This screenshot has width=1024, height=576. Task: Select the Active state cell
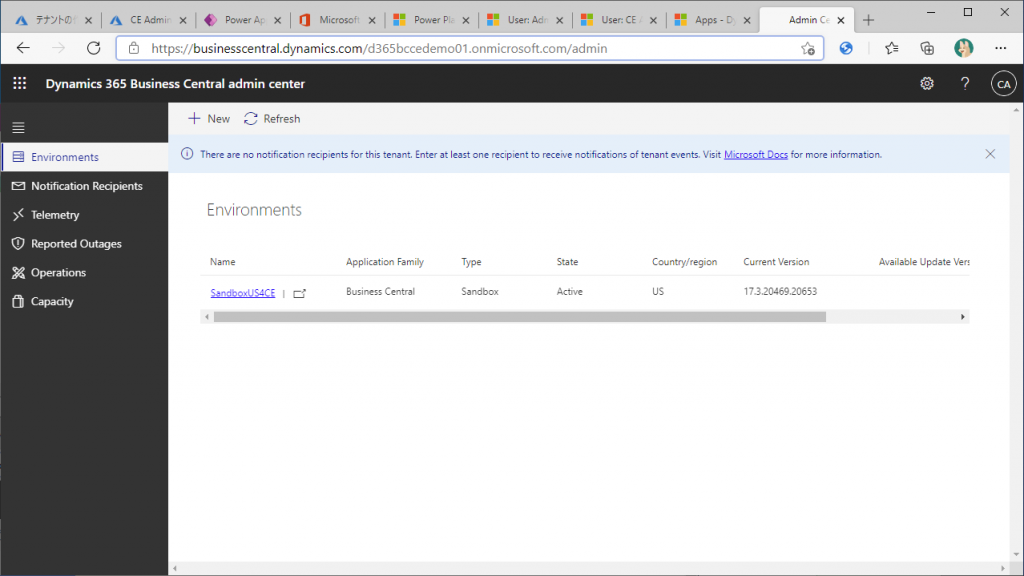pyautogui.click(x=569, y=292)
